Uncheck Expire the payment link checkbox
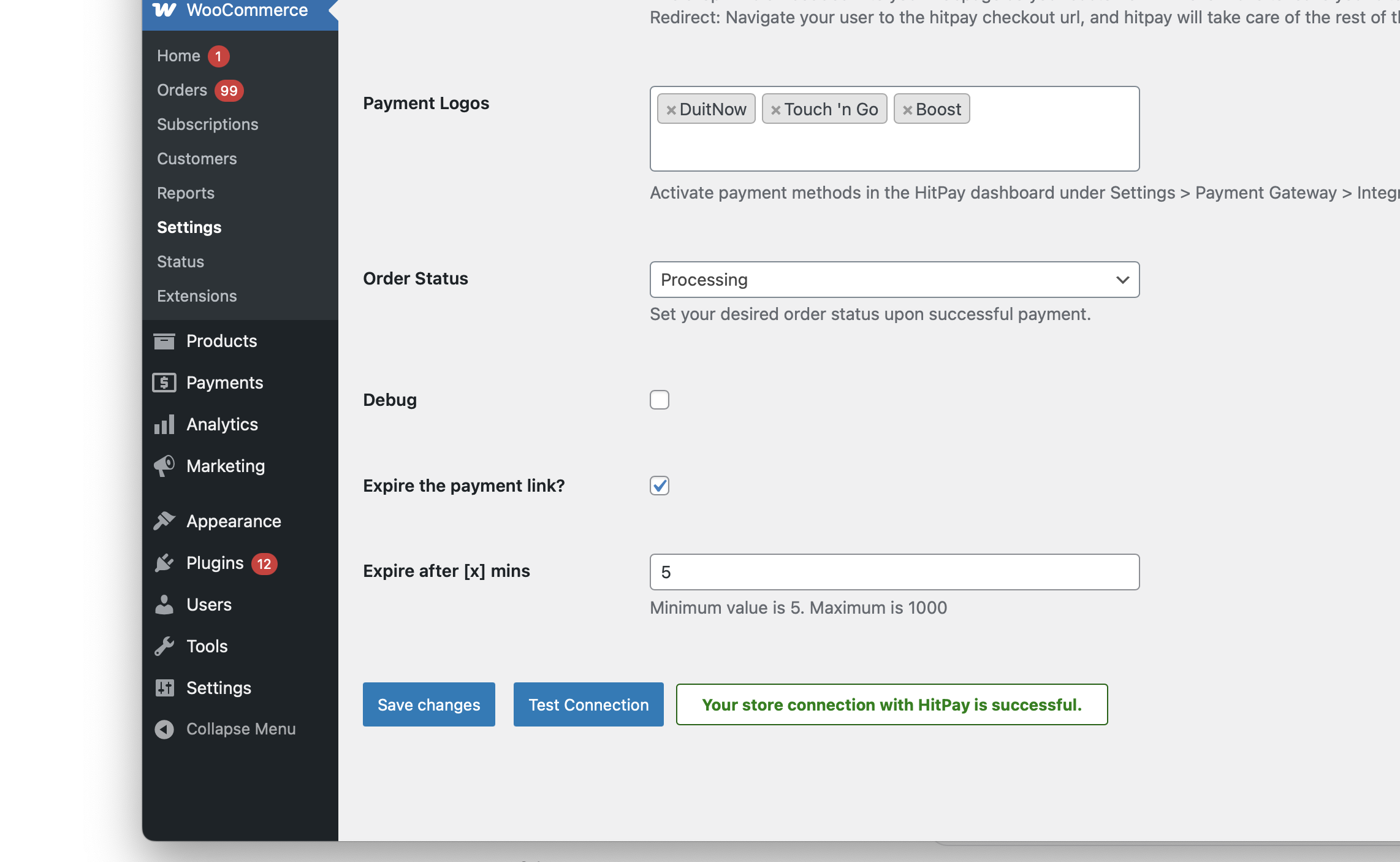Screen dimensions: 1400x862 660,486
